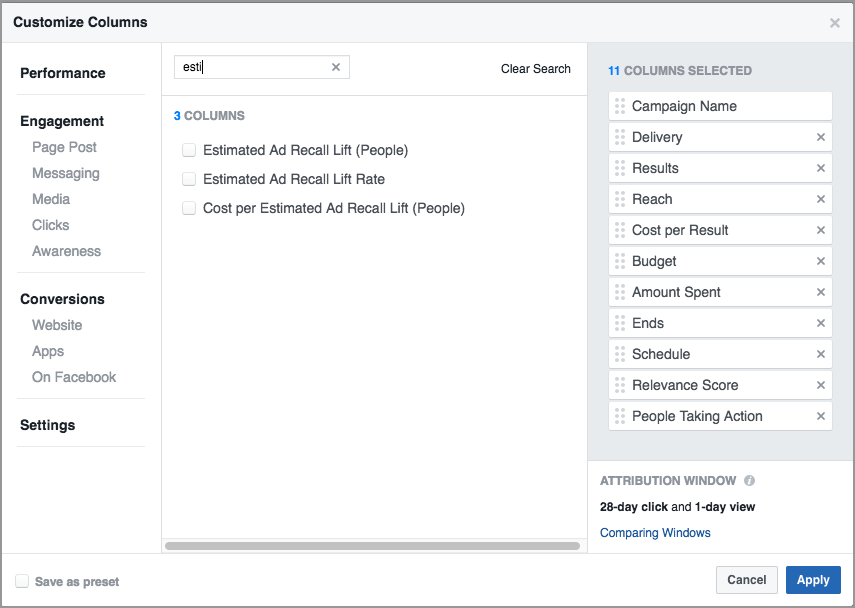Click inside the column search input field
This screenshot has height=608, width=855.
[255, 67]
